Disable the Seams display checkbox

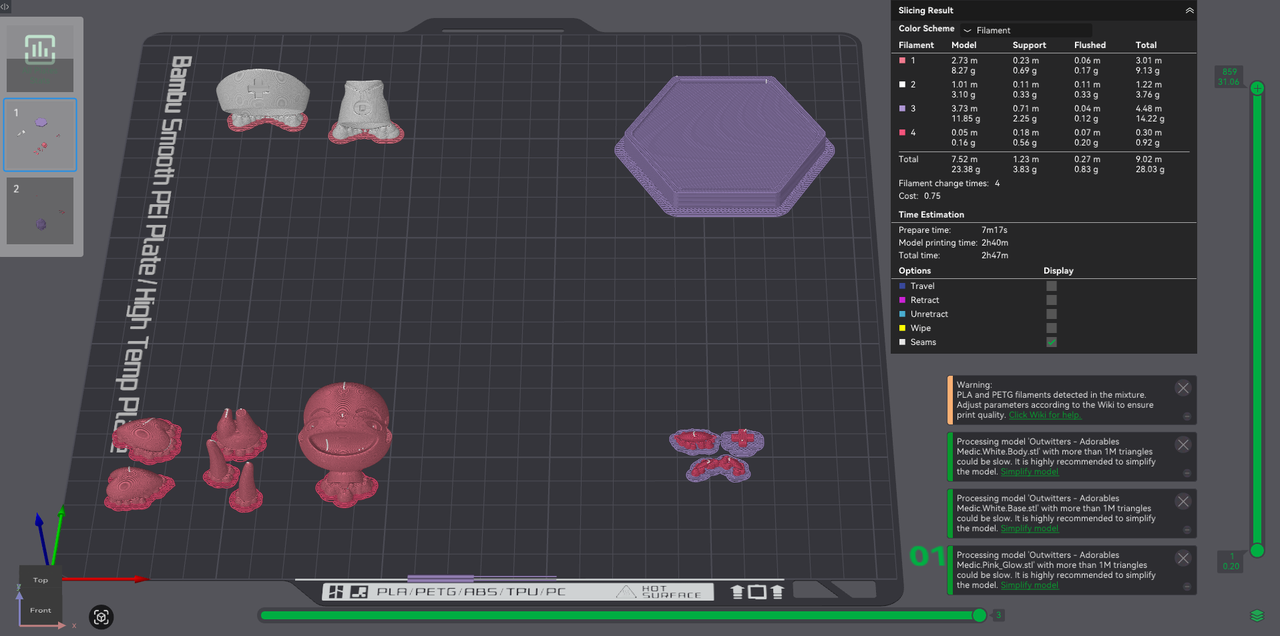click(x=1051, y=342)
